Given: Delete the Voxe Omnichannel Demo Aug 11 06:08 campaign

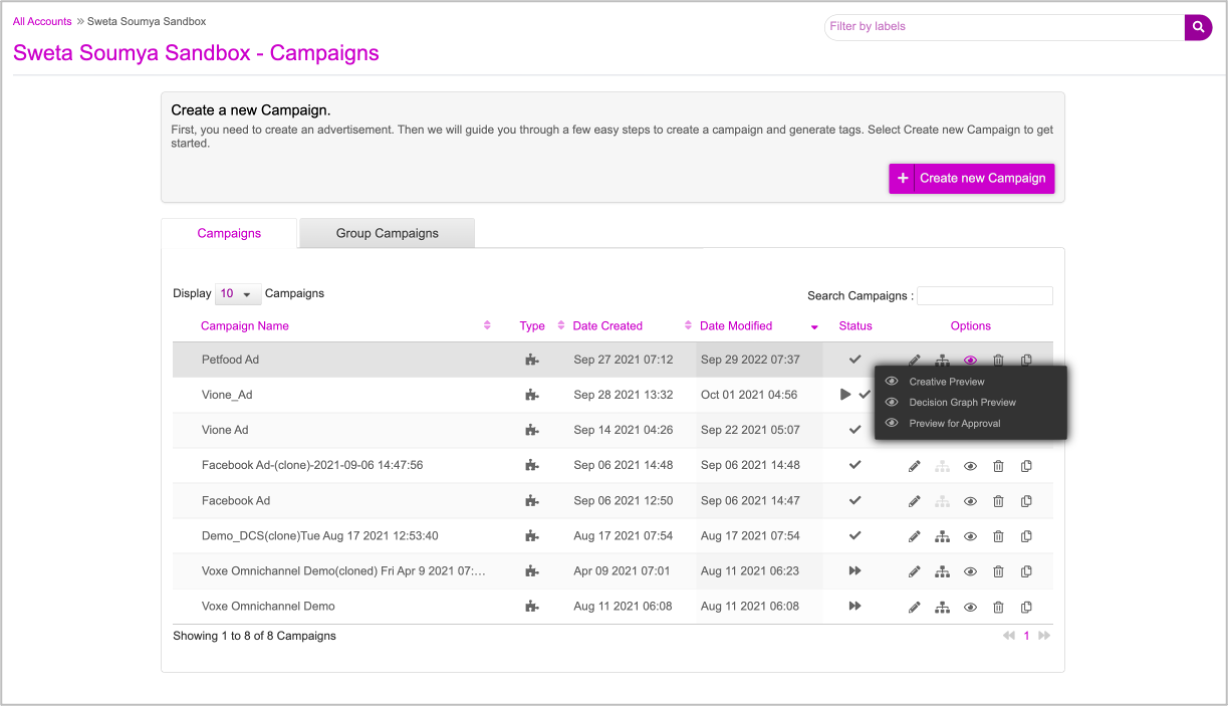Looking at the screenshot, I should pyautogui.click(x=998, y=607).
